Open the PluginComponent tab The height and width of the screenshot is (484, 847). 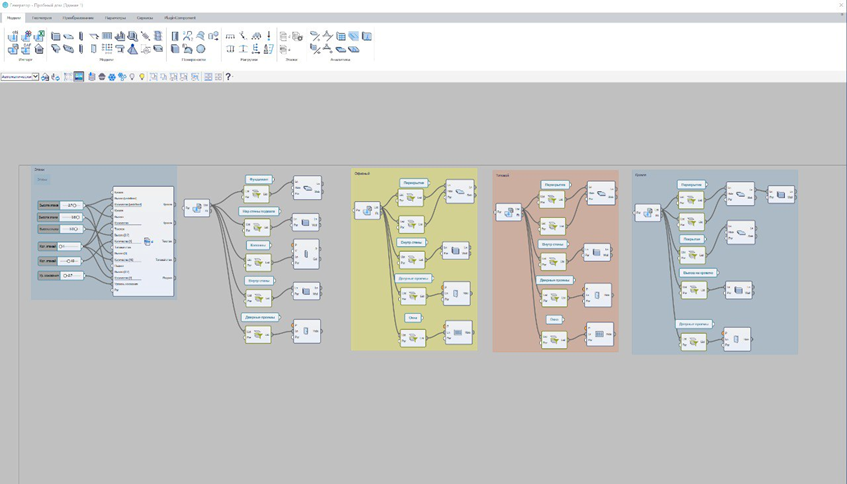coord(180,18)
